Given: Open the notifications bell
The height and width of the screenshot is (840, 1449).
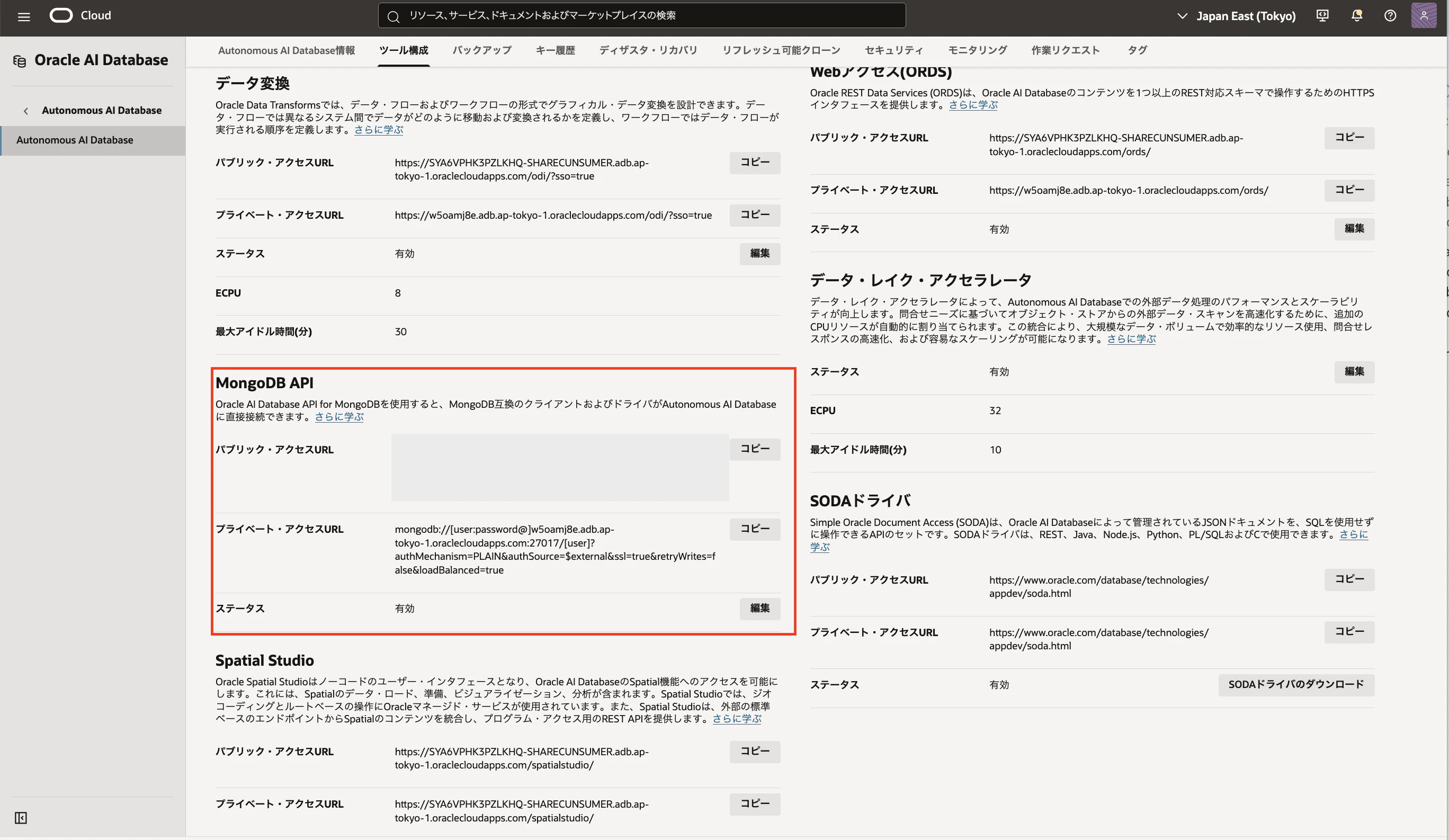Looking at the screenshot, I should 1356,15.
